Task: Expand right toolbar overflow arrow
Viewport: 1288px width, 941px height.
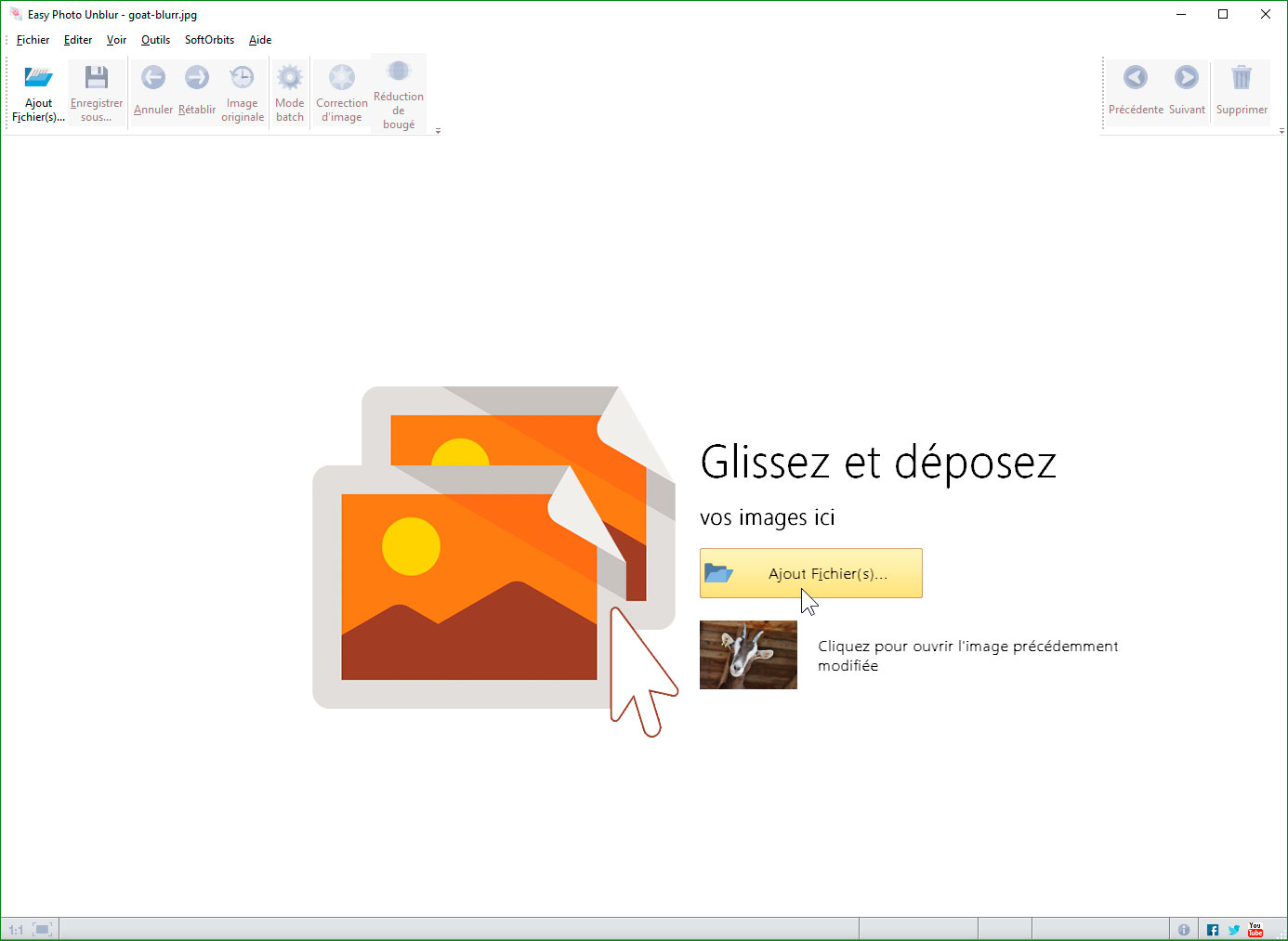Action: (1281, 131)
